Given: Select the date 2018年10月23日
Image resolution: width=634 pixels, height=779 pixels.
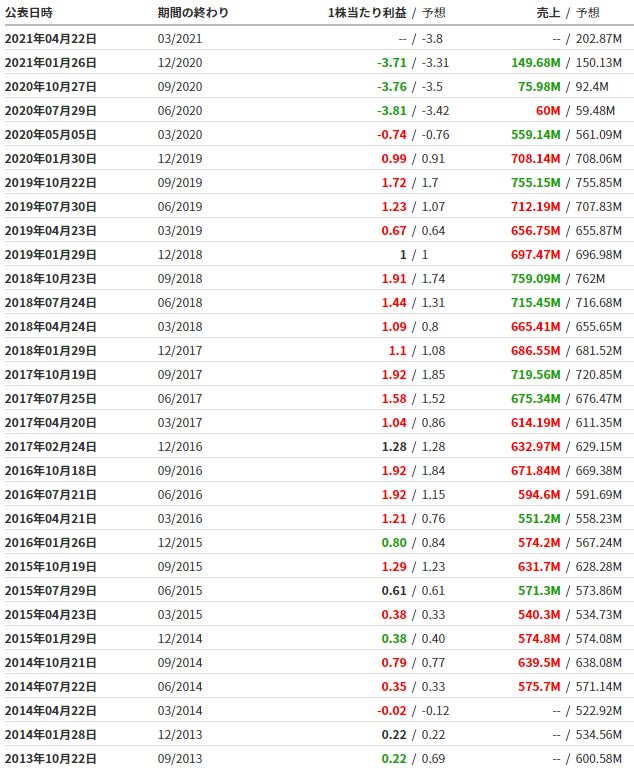Looking at the screenshot, I should (51, 279).
